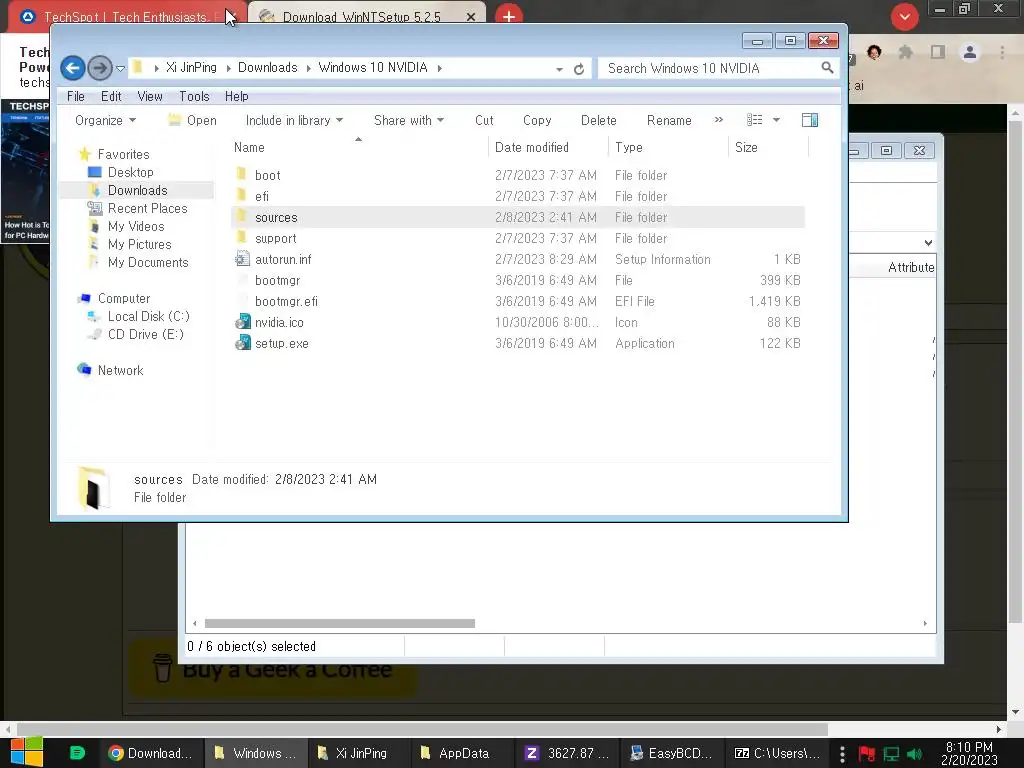Click the browser extensions puzzle icon
The height and width of the screenshot is (768, 1024).
tap(905, 52)
